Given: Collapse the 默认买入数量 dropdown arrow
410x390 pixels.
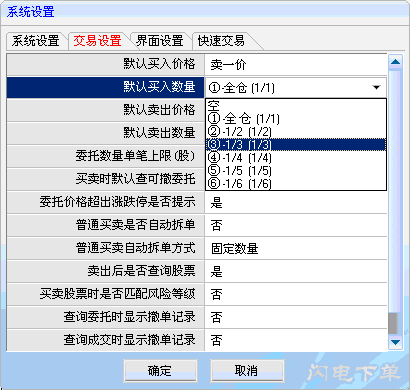Looking at the screenshot, I should coord(376,88).
